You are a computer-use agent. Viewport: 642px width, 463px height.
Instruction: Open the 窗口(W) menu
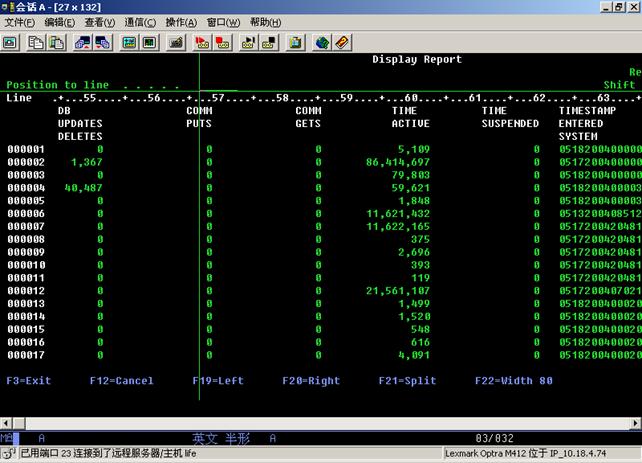tap(223, 23)
